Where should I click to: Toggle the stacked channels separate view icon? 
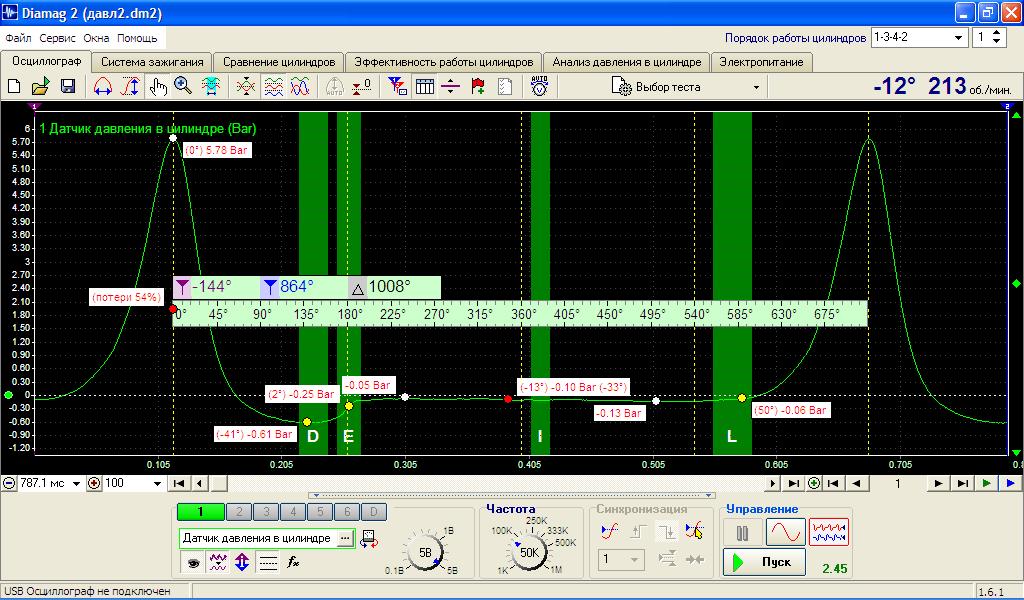(x=274, y=86)
